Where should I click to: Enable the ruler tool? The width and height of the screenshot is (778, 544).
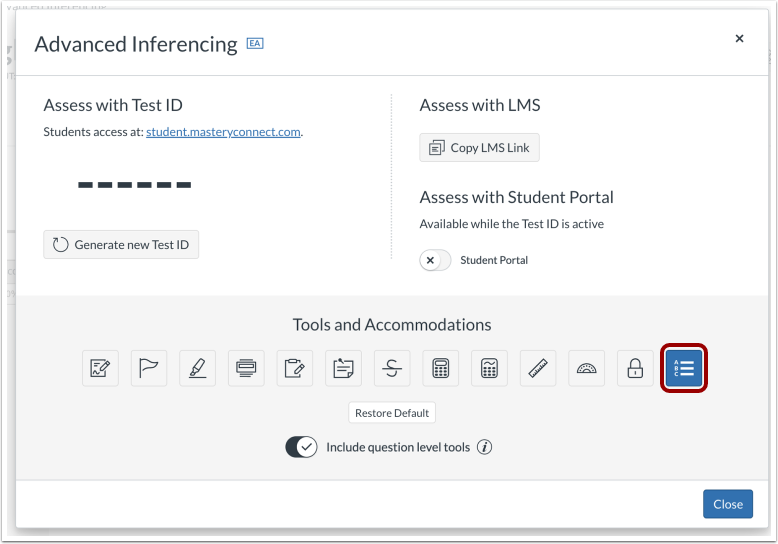pyautogui.click(x=538, y=368)
